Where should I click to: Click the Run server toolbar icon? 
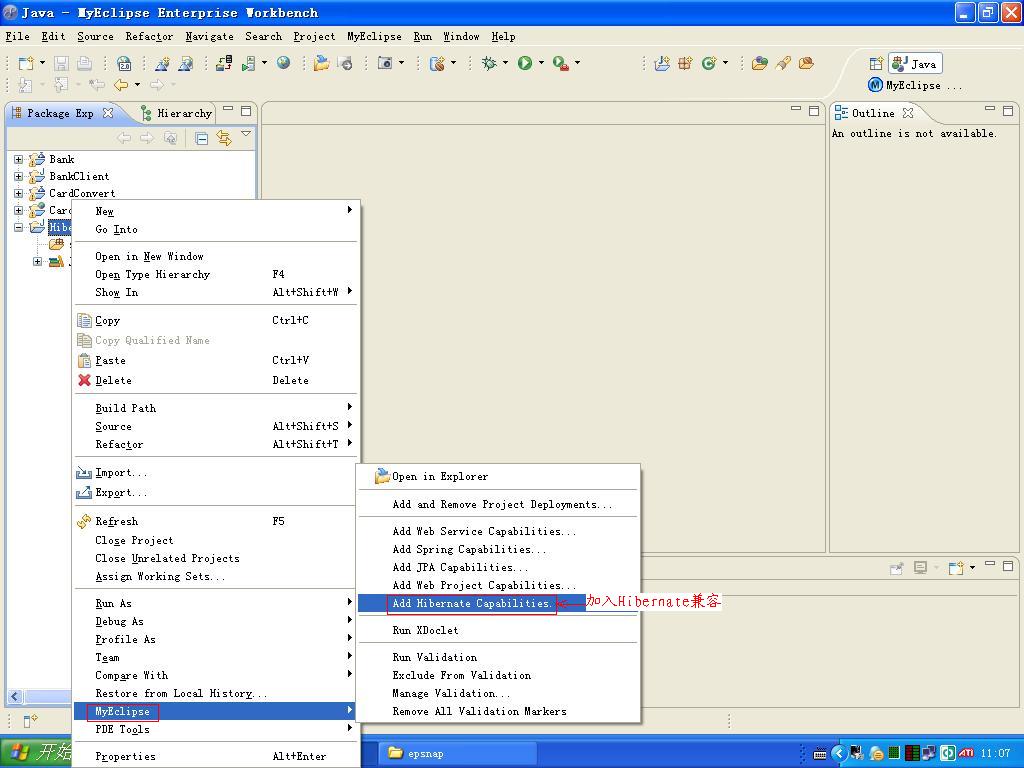click(x=249, y=63)
